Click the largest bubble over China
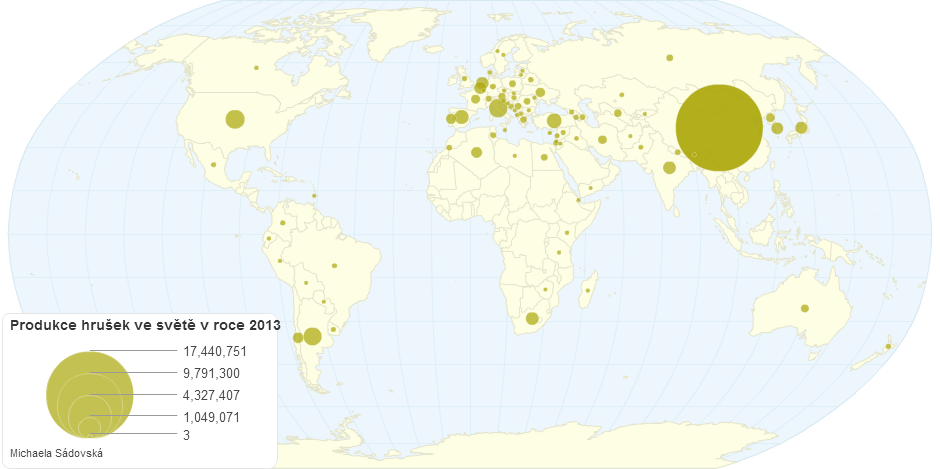This screenshot has width=940, height=469. tap(719, 127)
